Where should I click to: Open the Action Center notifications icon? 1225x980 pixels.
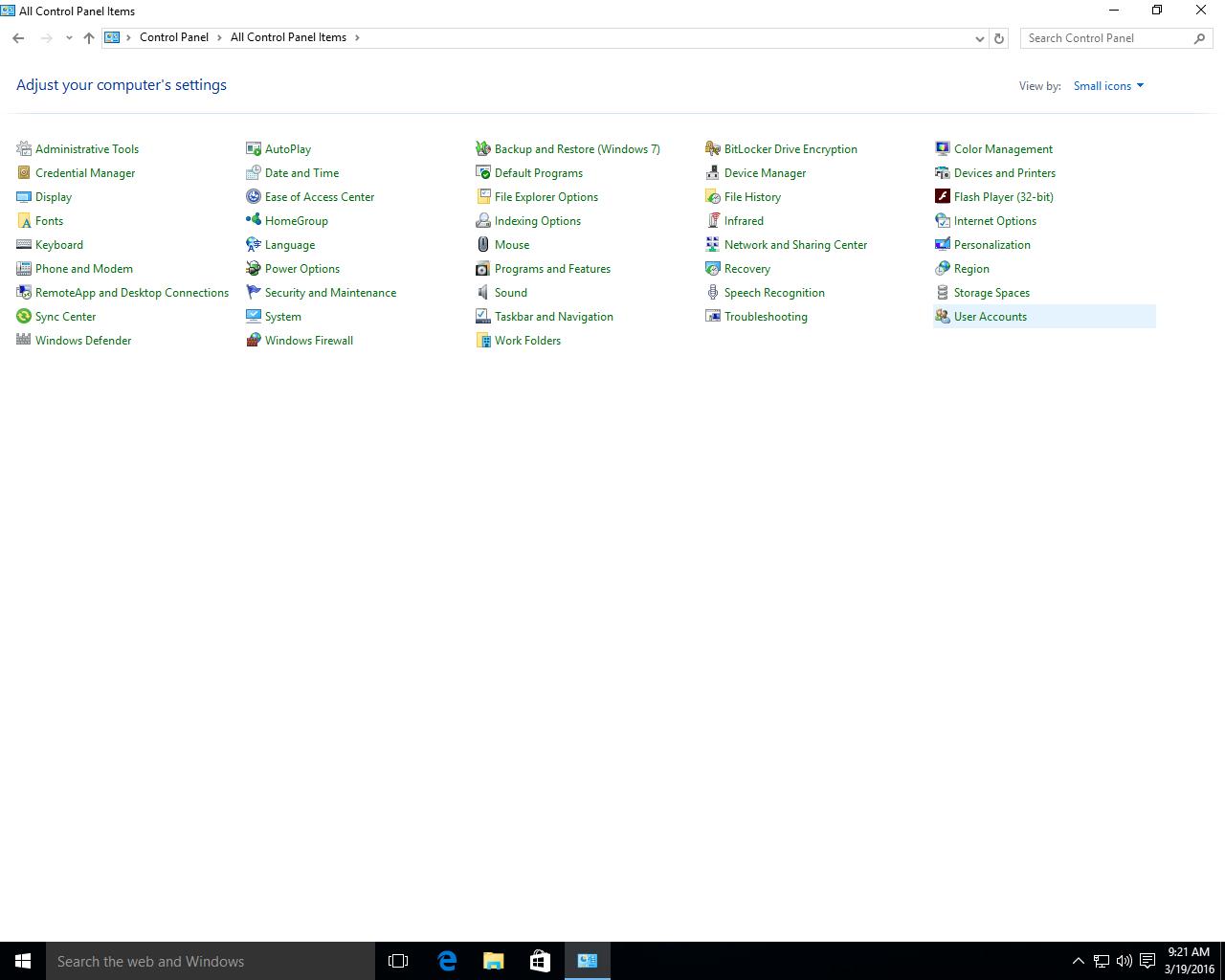1147,961
